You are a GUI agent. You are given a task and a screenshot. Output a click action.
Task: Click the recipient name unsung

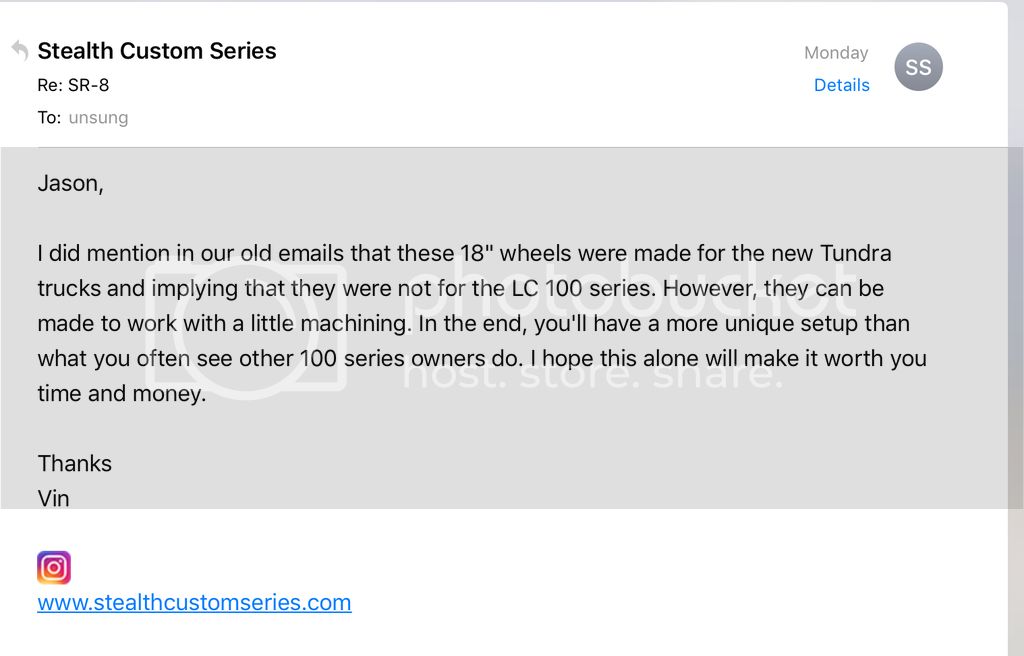[x=98, y=118]
